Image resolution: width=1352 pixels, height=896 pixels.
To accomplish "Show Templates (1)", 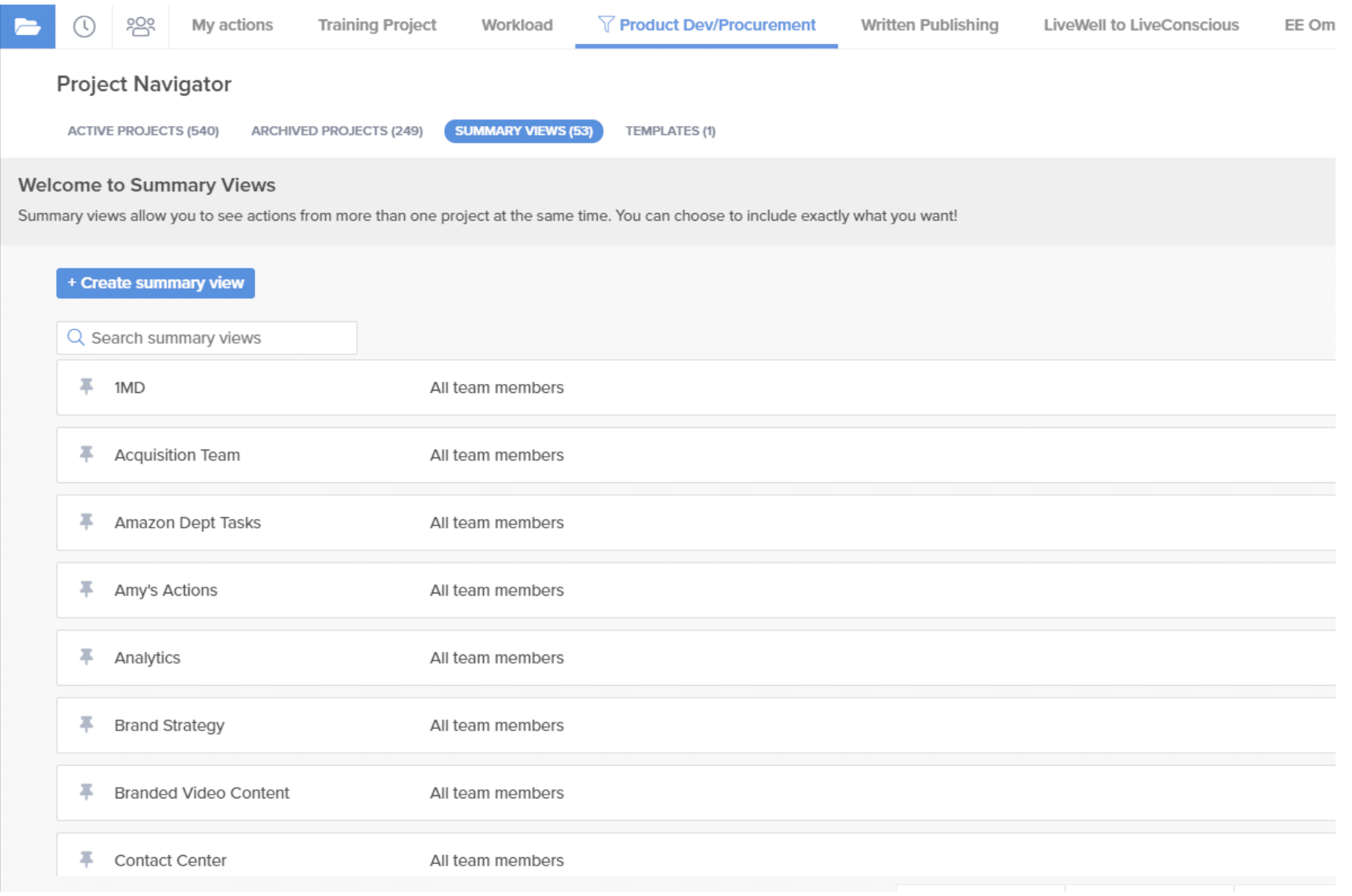I will [x=670, y=131].
